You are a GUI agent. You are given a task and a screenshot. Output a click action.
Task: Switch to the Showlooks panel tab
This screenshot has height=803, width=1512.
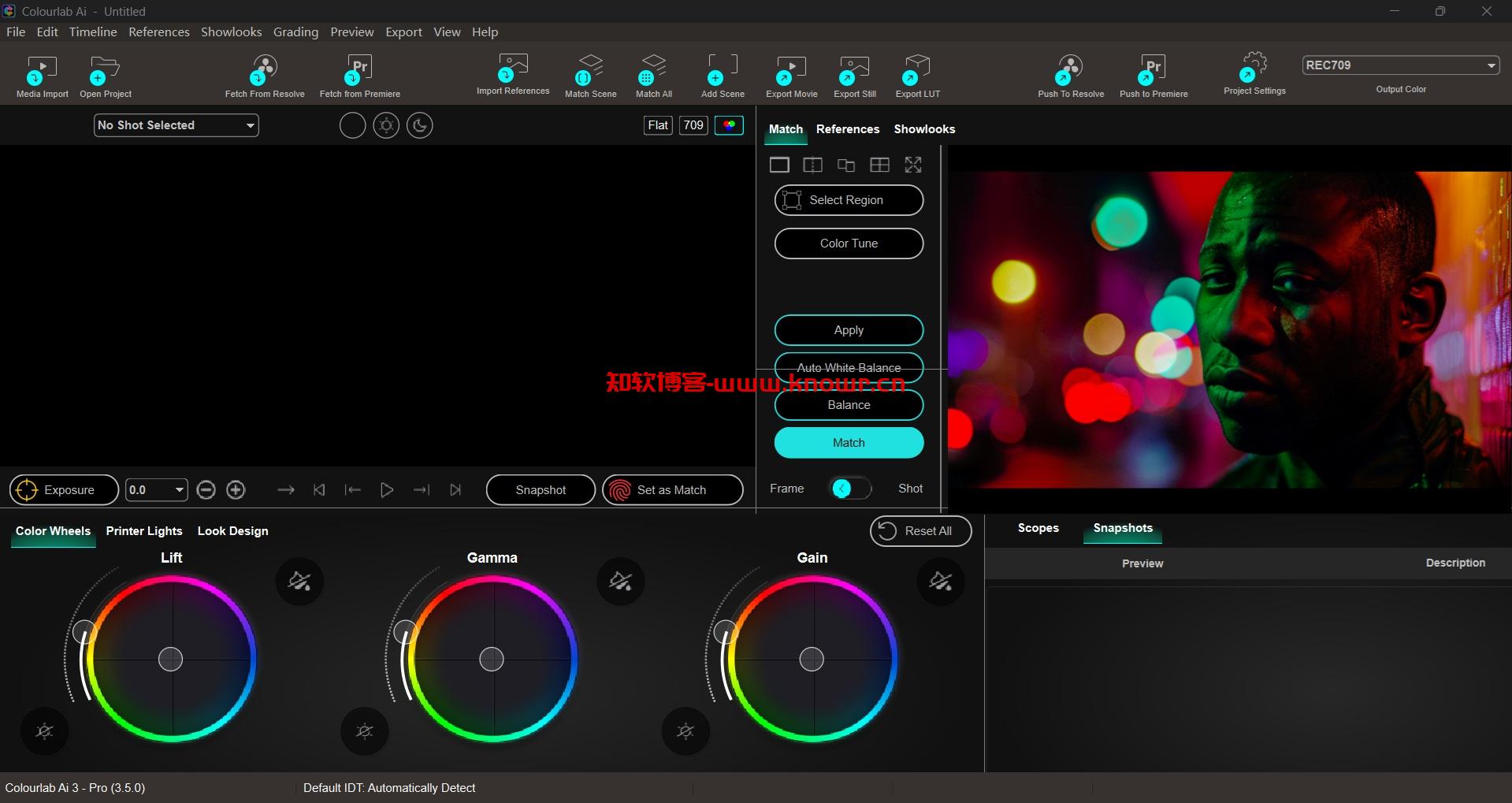(x=924, y=129)
